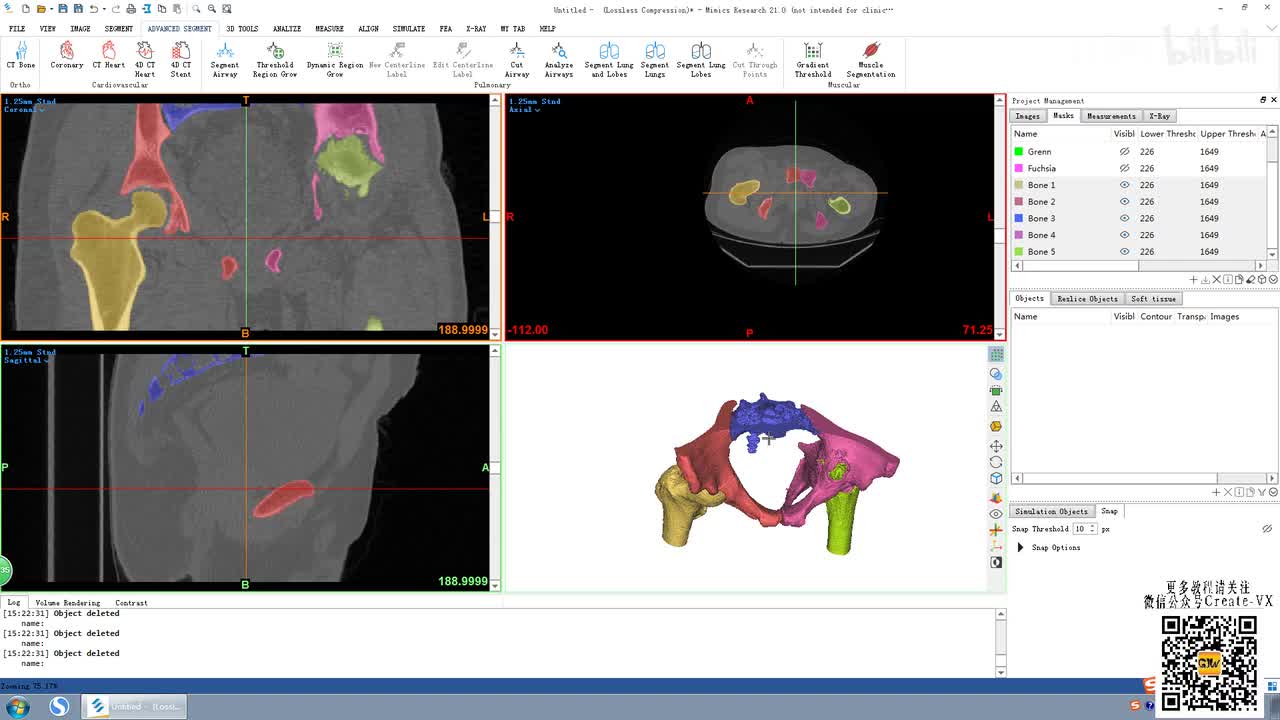
Task: Open the MEASURE ribbon tab
Action: (329, 29)
